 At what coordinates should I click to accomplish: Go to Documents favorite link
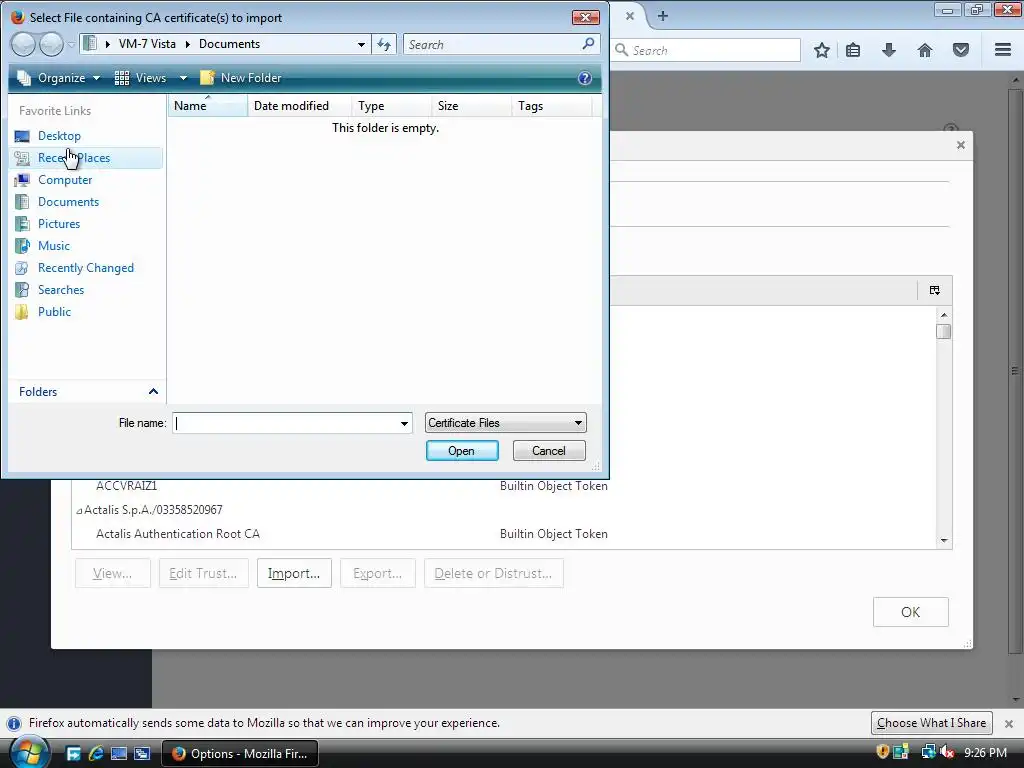(68, 202)
